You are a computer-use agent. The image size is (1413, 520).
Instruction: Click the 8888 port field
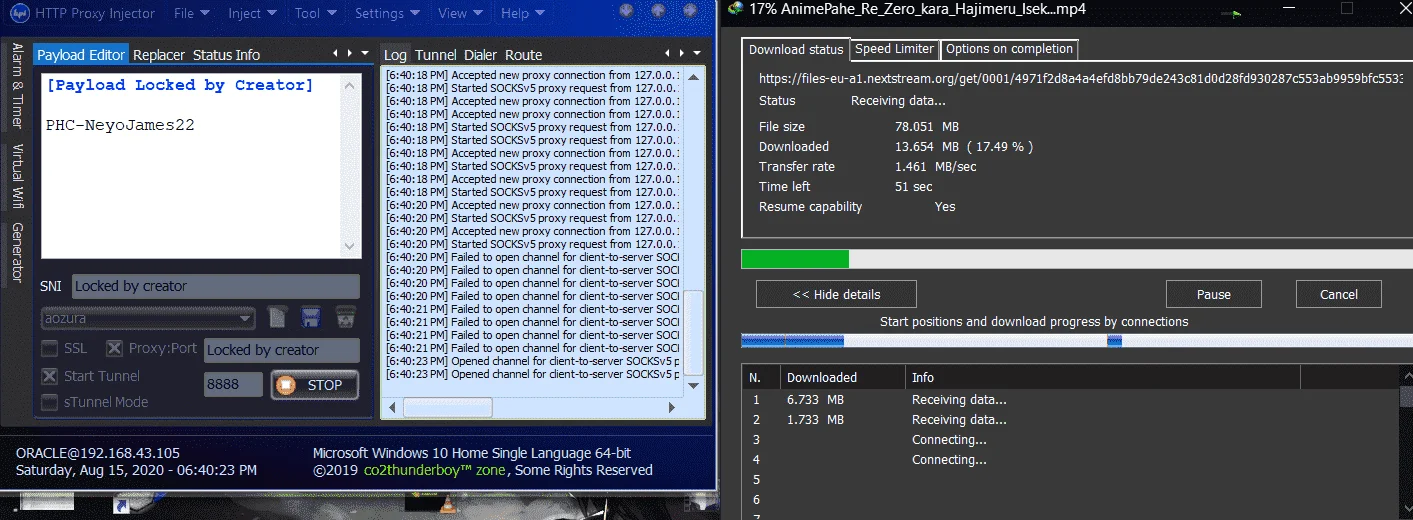click(233, 385)
